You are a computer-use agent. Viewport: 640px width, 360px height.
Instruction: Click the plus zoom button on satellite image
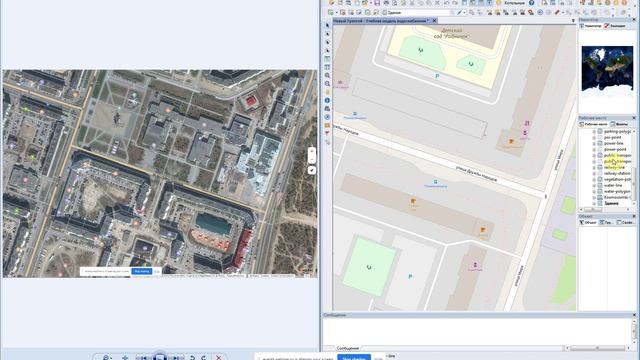coord(311,151)
